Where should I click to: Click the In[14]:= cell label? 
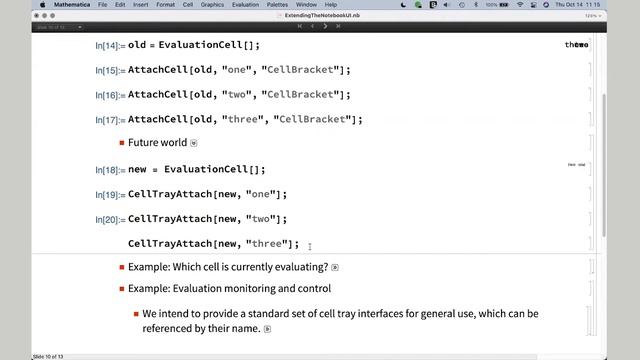point(110,46)
